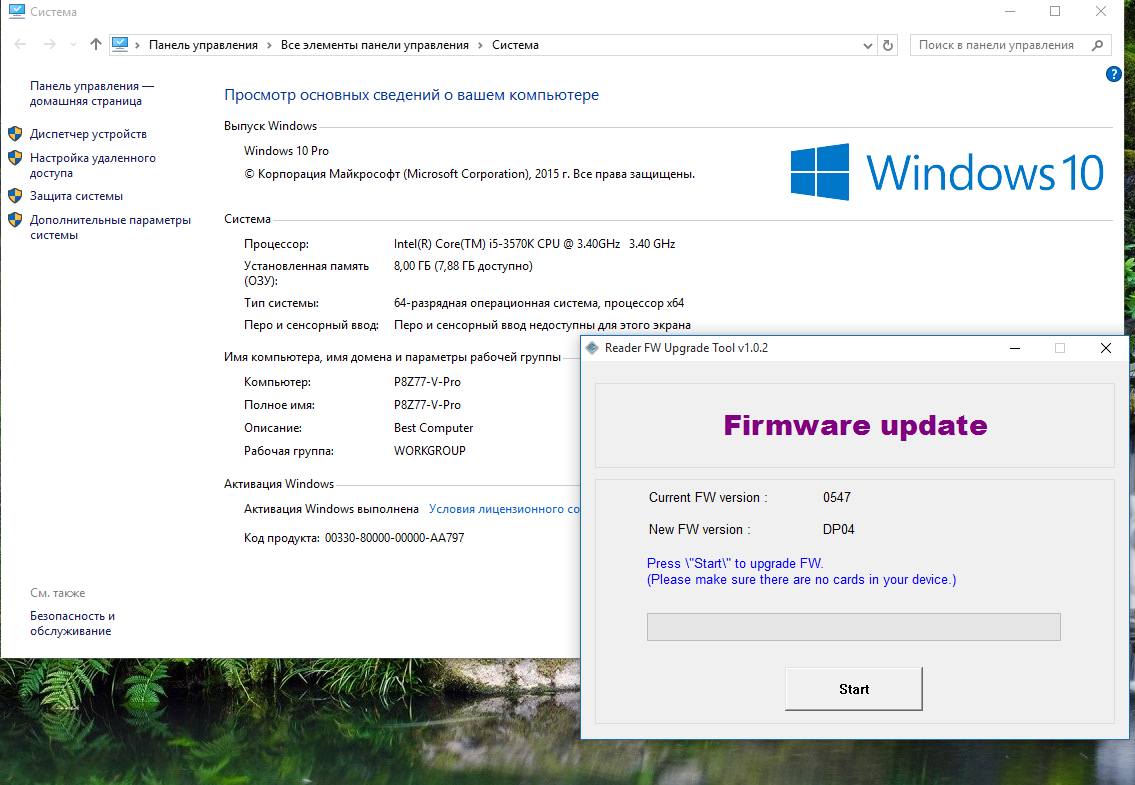Minimize the Система window

(1010, 12)
